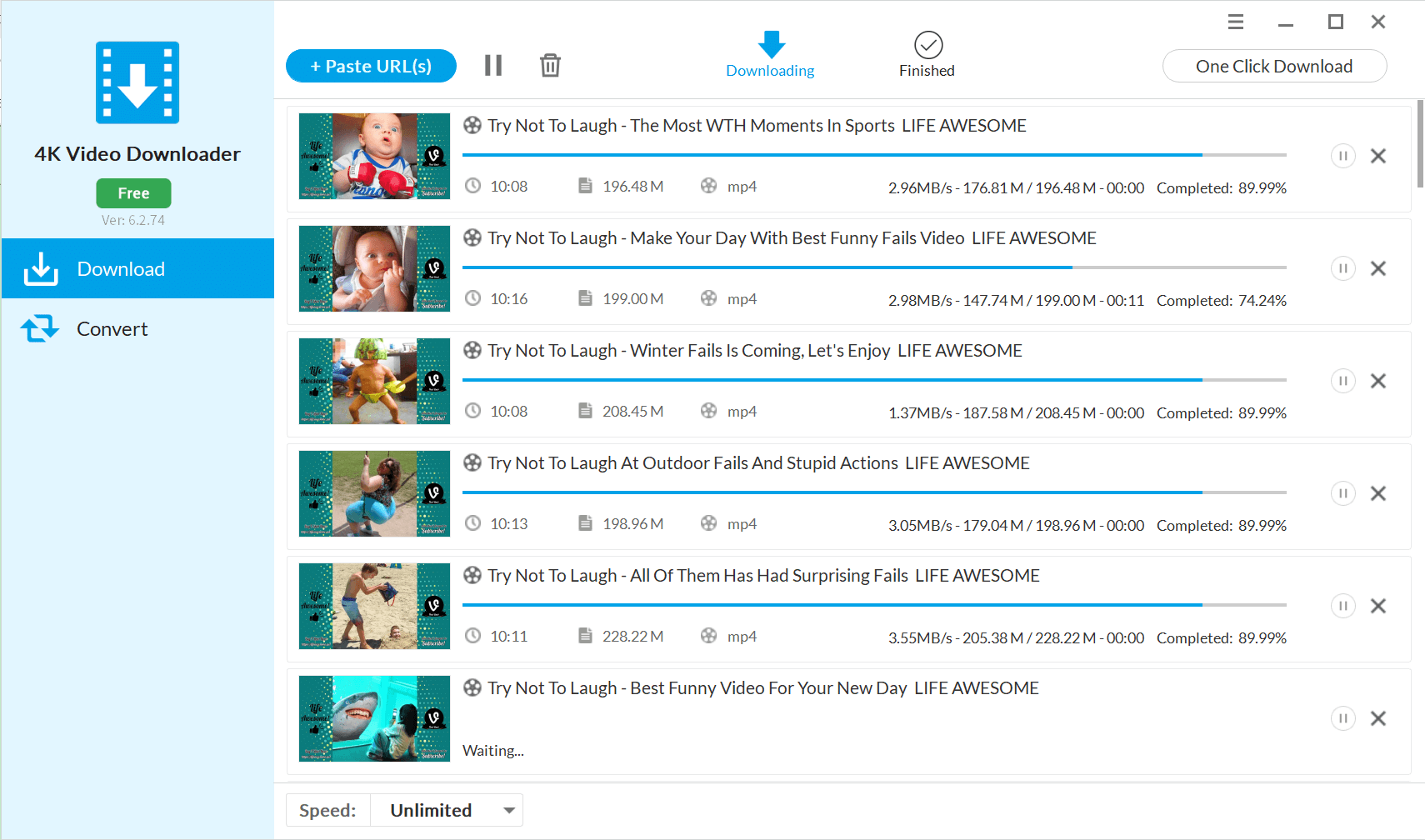The width and height of the screenshot is (1425, 840).
Task: Click the shark video thumbnail
Action: [x=373, y=718]
